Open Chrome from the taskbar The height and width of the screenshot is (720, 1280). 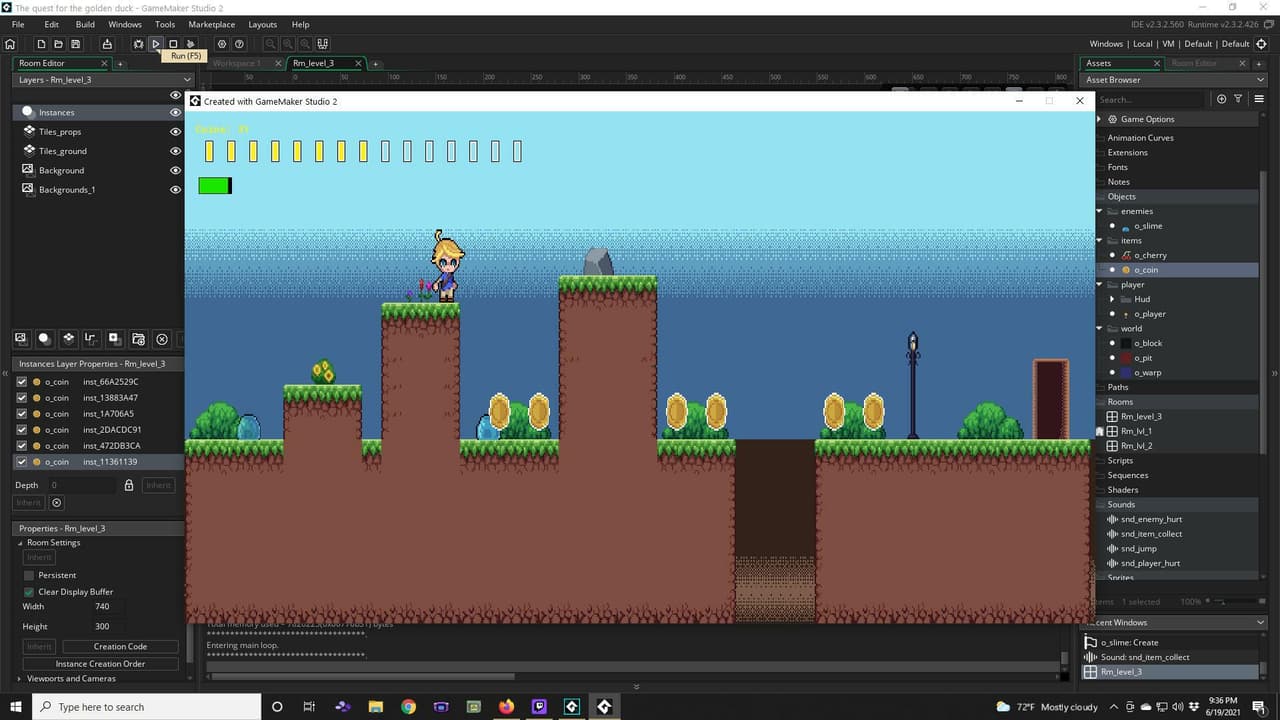tap(408, 707)
